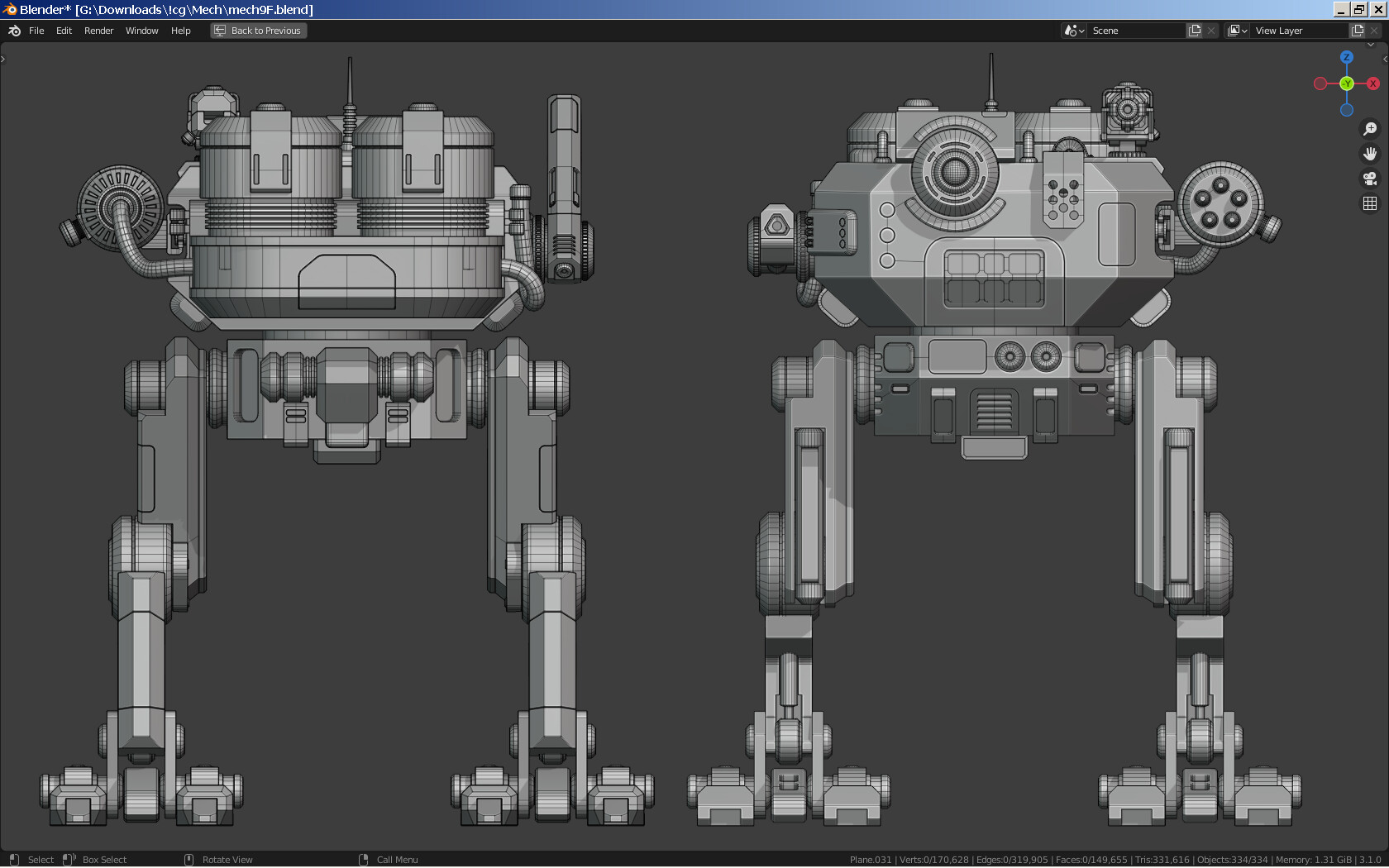Click the green Y axis on the navigation gizmo

(1347, 83)
